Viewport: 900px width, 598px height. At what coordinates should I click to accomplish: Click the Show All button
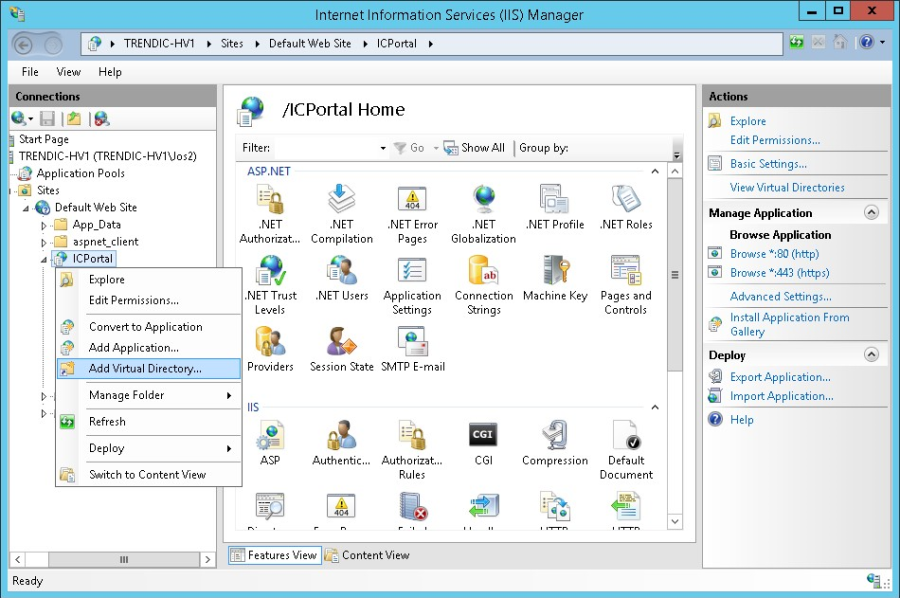[x=475, y=147]
